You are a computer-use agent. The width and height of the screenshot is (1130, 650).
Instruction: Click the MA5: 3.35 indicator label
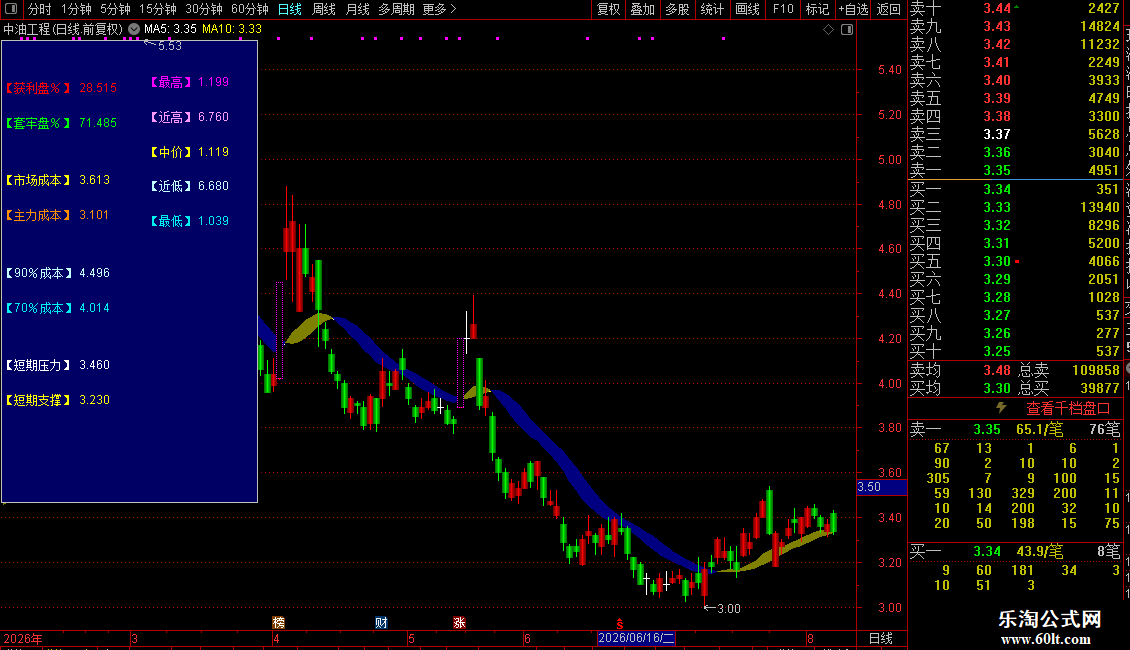click(x=170, y=29)
